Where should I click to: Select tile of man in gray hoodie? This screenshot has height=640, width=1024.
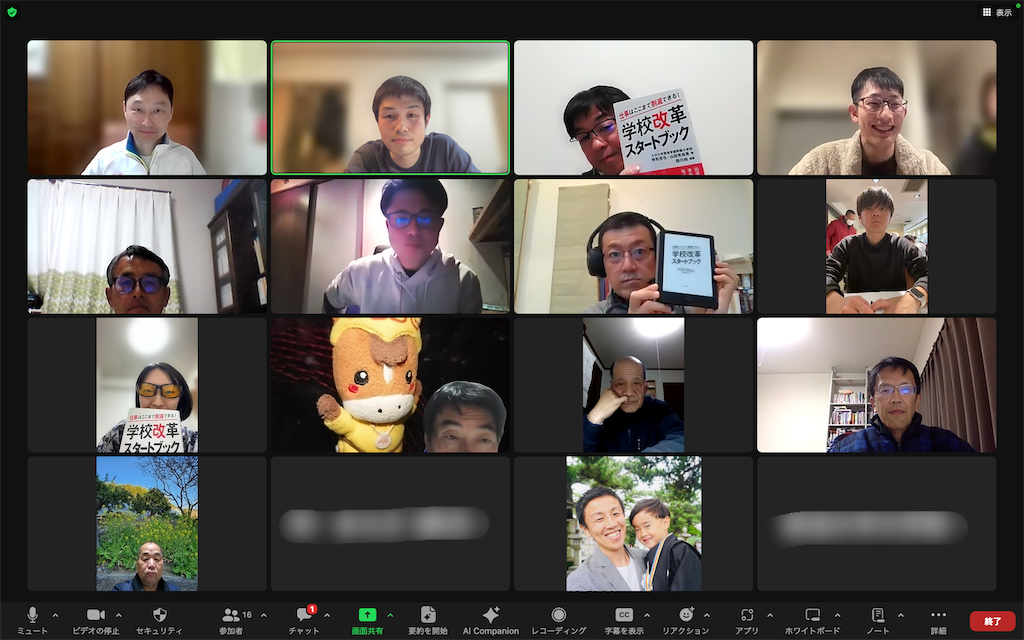(391, 246)
